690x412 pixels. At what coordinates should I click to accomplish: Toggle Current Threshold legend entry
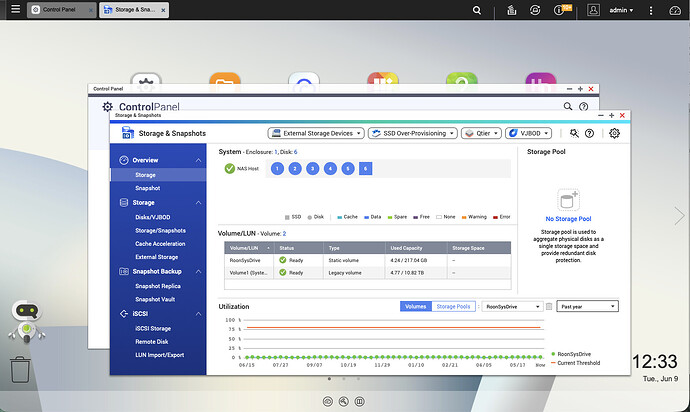(575, 363)
